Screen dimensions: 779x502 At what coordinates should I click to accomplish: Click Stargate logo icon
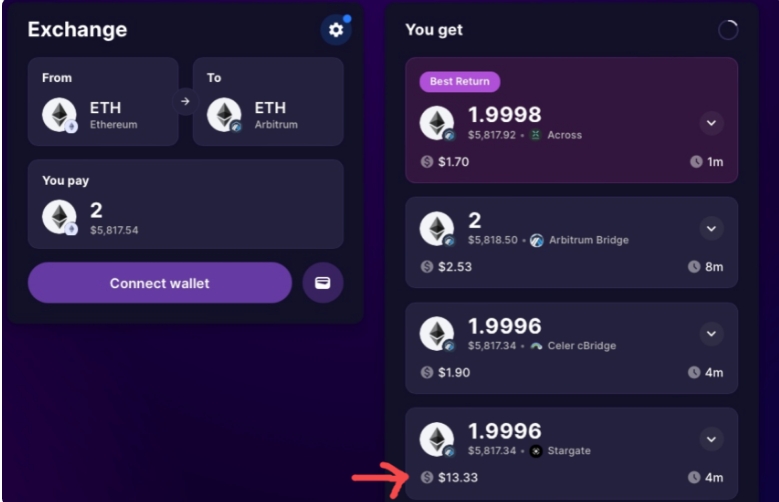(x=536, y=451)
